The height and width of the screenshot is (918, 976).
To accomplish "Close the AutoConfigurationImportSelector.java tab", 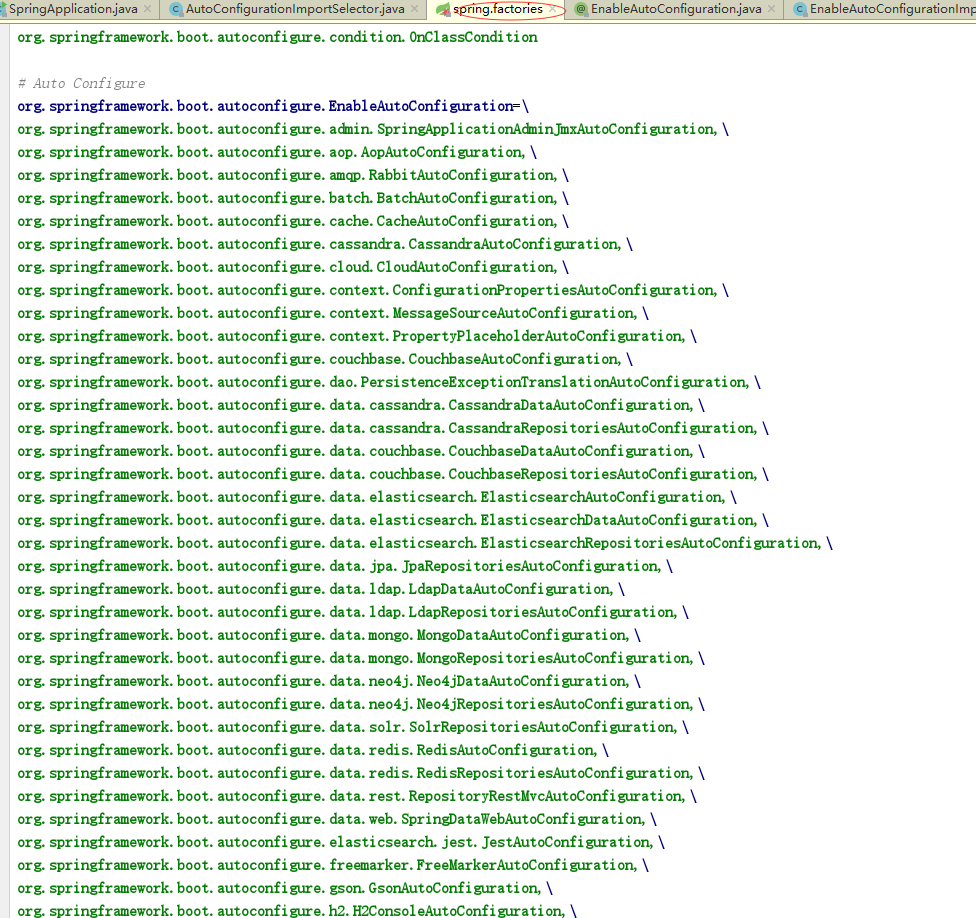I will tap(415, 9).
